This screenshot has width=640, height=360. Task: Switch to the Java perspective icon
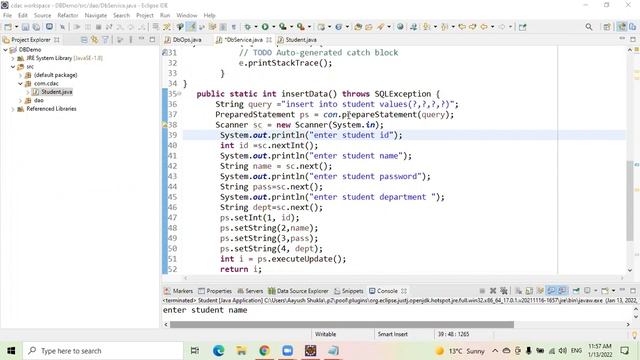click(632, 27)
